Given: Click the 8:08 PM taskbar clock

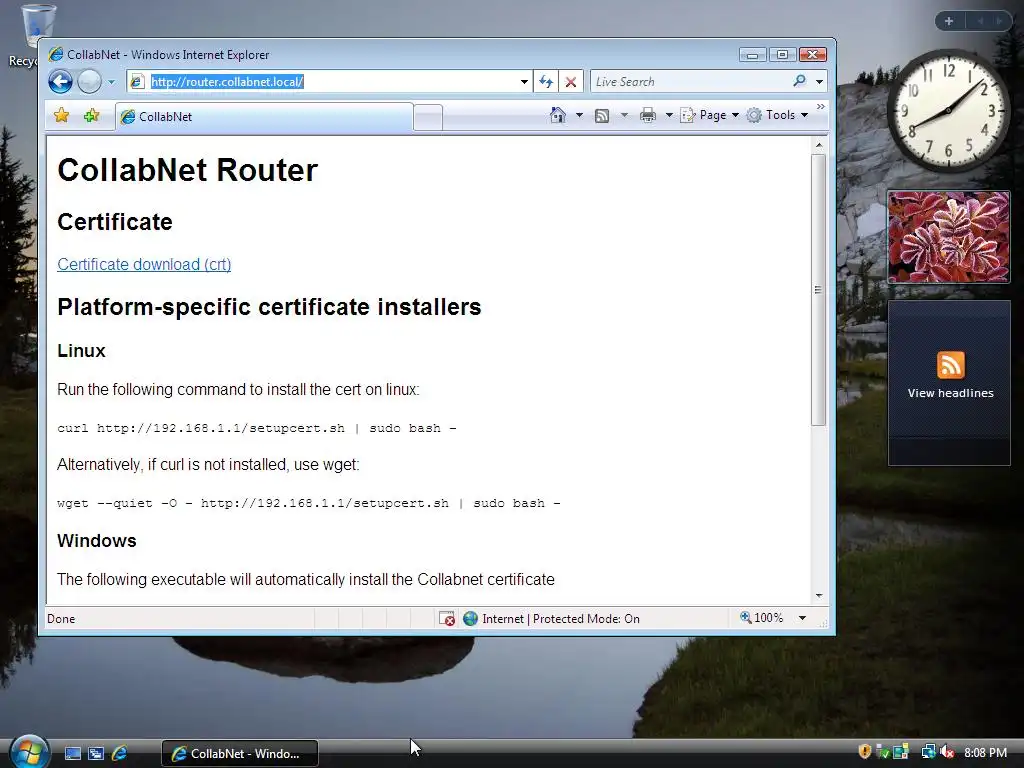Looking at the screenshot, I should pyautogui.click(x=985, y=753).
